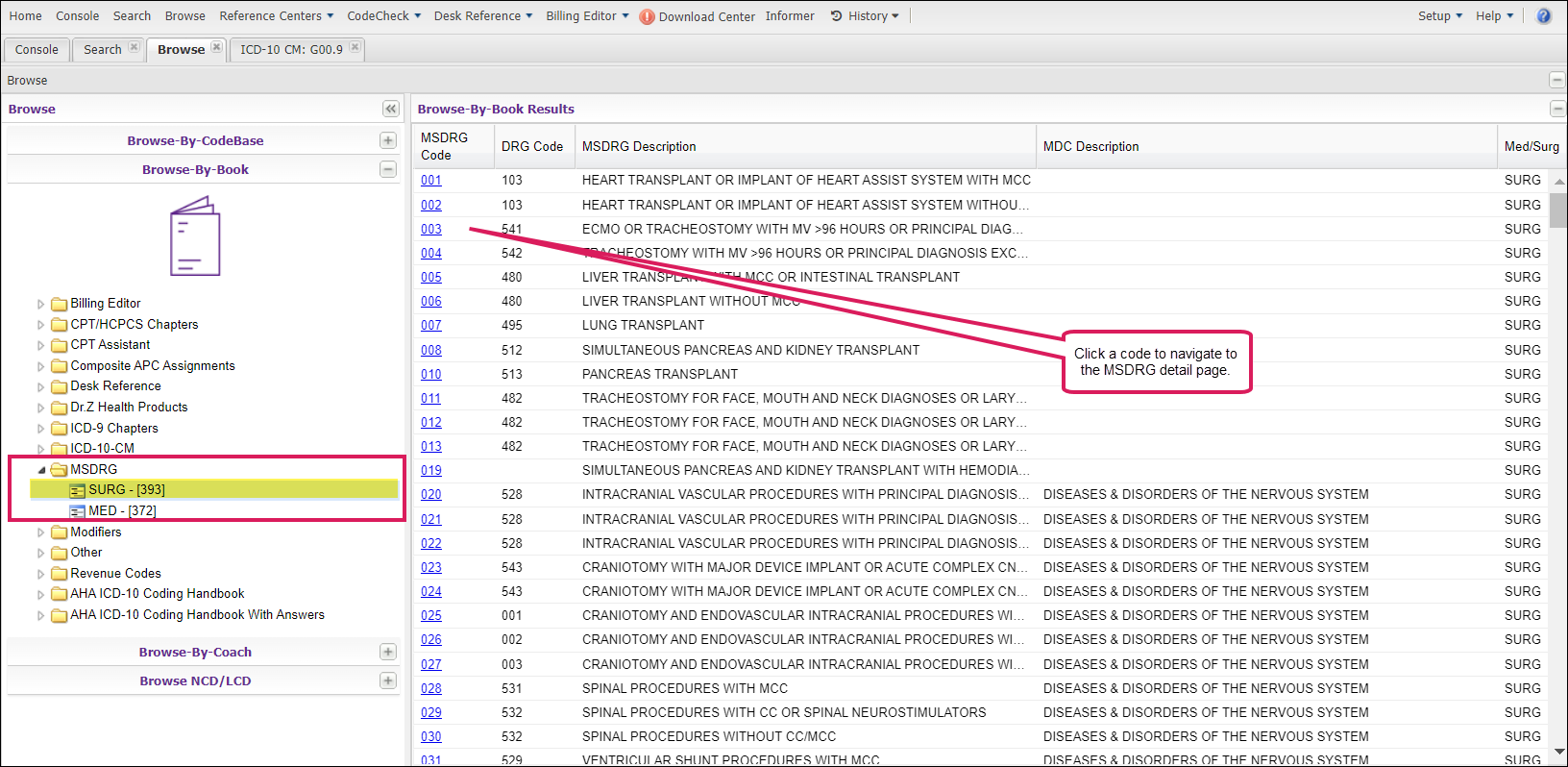
Task: Select the MED - [372] tree item
Action: coord(121,511)
